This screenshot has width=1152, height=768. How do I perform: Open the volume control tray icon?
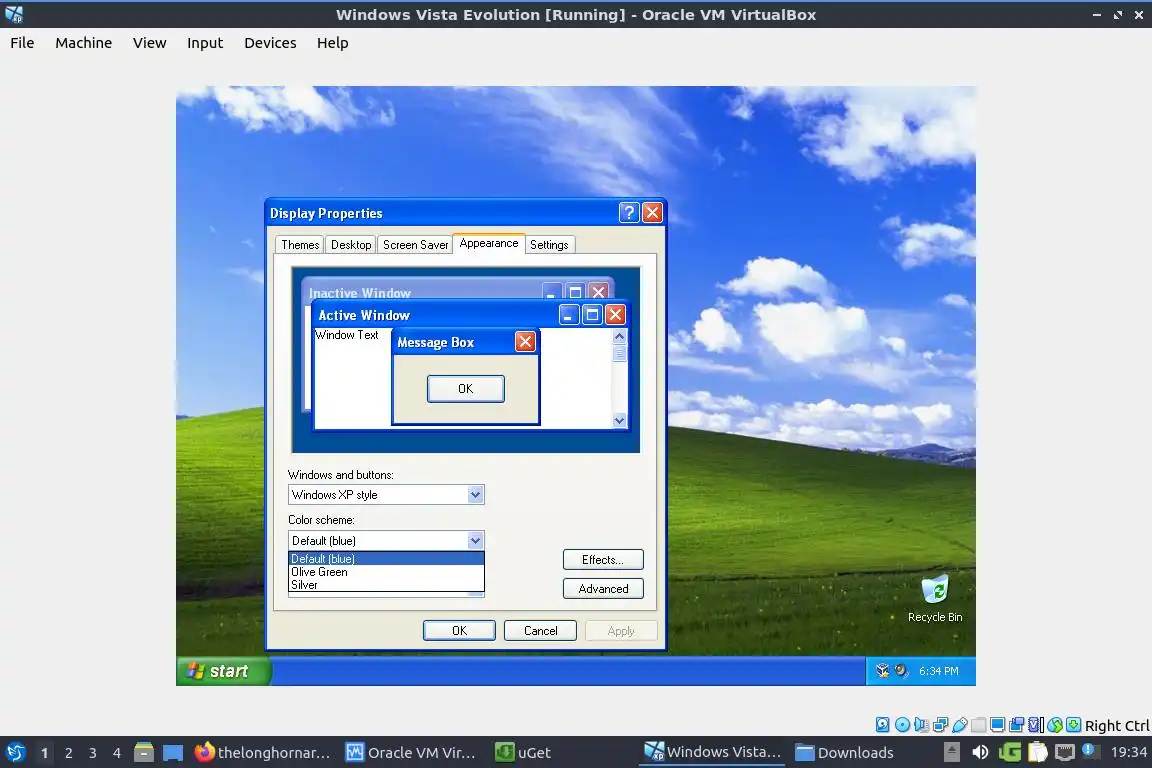coord(980,752)
